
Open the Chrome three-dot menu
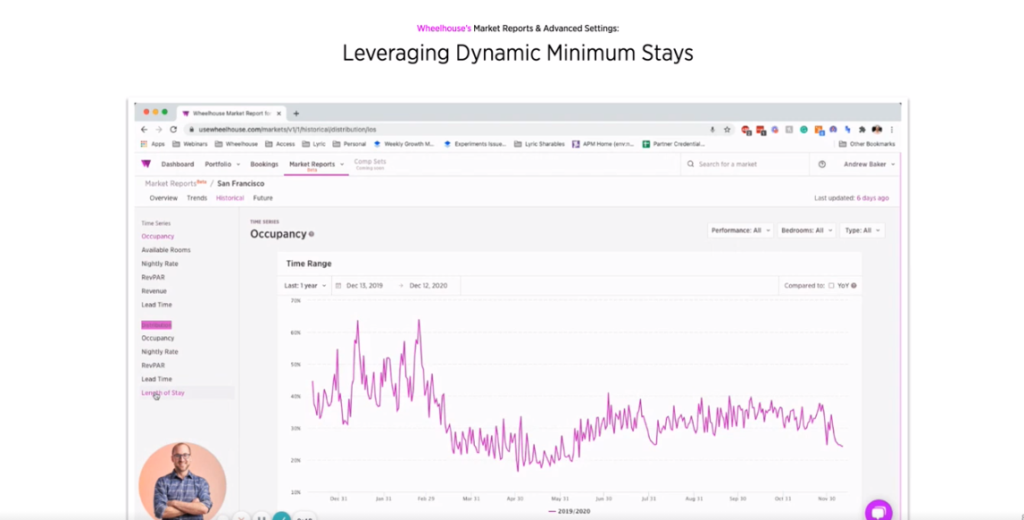[891, 130]
